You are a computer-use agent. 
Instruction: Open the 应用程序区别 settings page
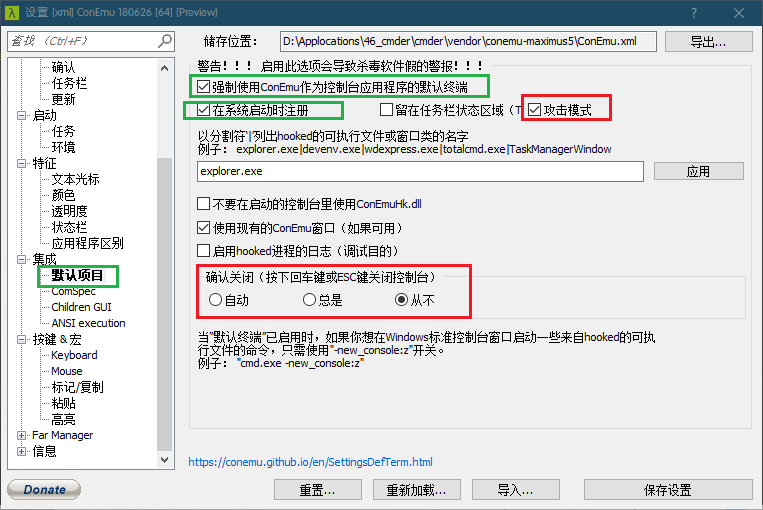click(88, 243)
